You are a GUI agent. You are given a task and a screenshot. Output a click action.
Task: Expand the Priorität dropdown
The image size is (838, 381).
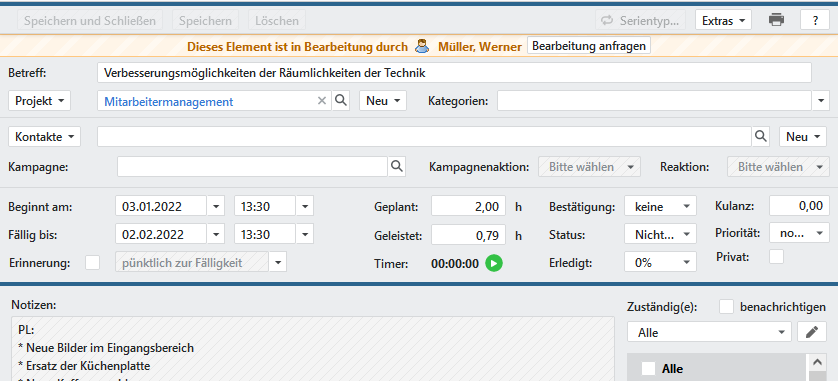[800, 232]
